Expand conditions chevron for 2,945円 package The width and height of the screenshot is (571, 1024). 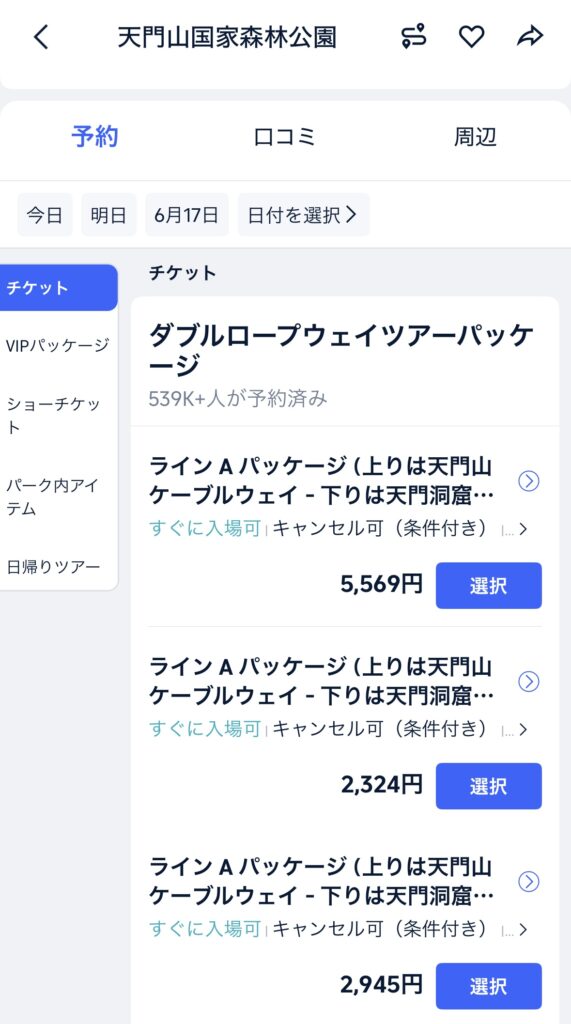coord(522,929)
